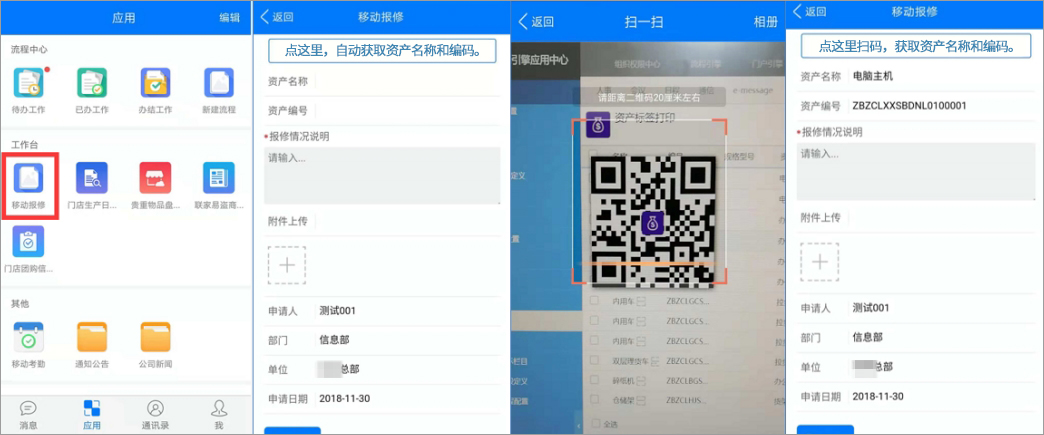Check the 双层理货车 row checkbox
Viewport: 1044px width, 435px height.
(x=595, y=360)
